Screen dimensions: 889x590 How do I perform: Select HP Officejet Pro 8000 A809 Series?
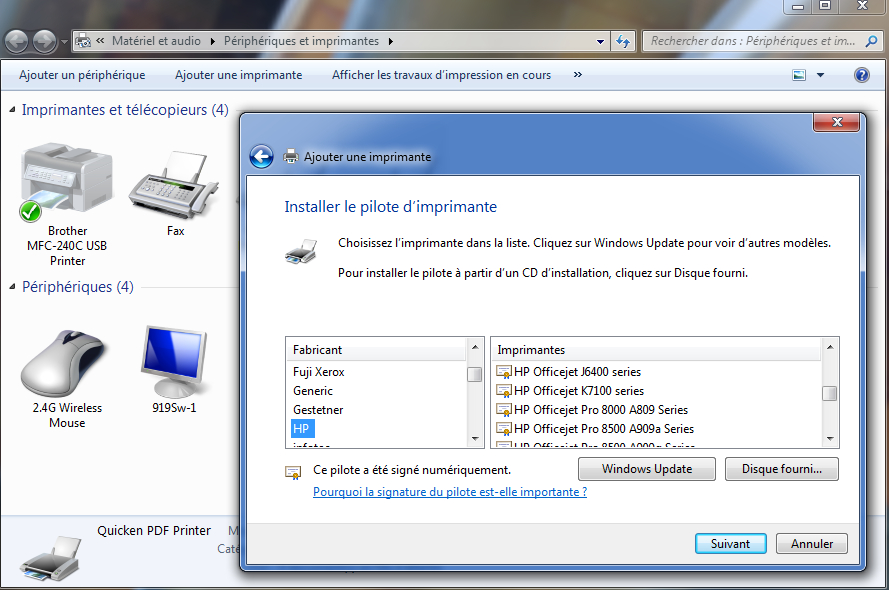click(x=592, y=410)
